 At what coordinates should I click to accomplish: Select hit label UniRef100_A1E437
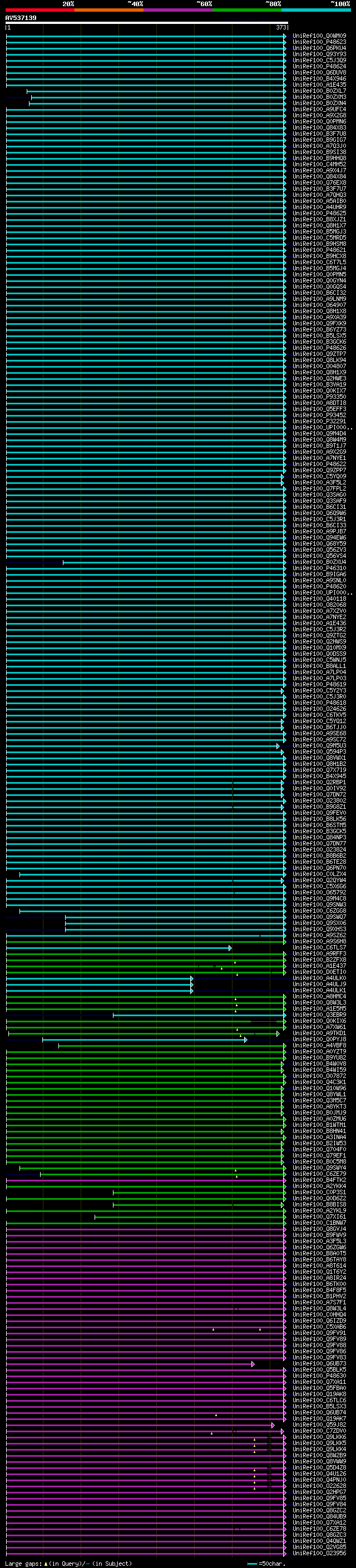tap(319, 966)
